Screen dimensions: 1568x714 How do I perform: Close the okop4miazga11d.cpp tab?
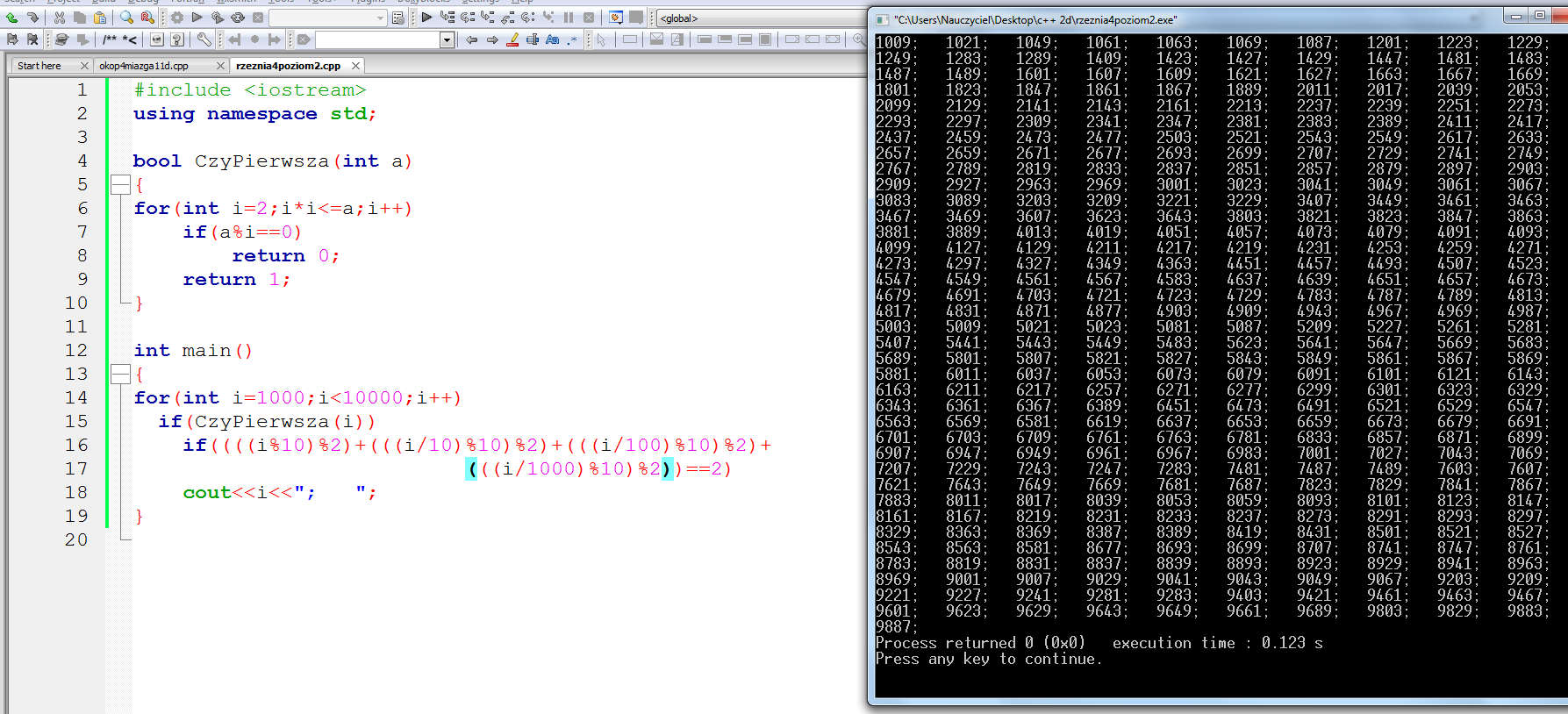220,66
